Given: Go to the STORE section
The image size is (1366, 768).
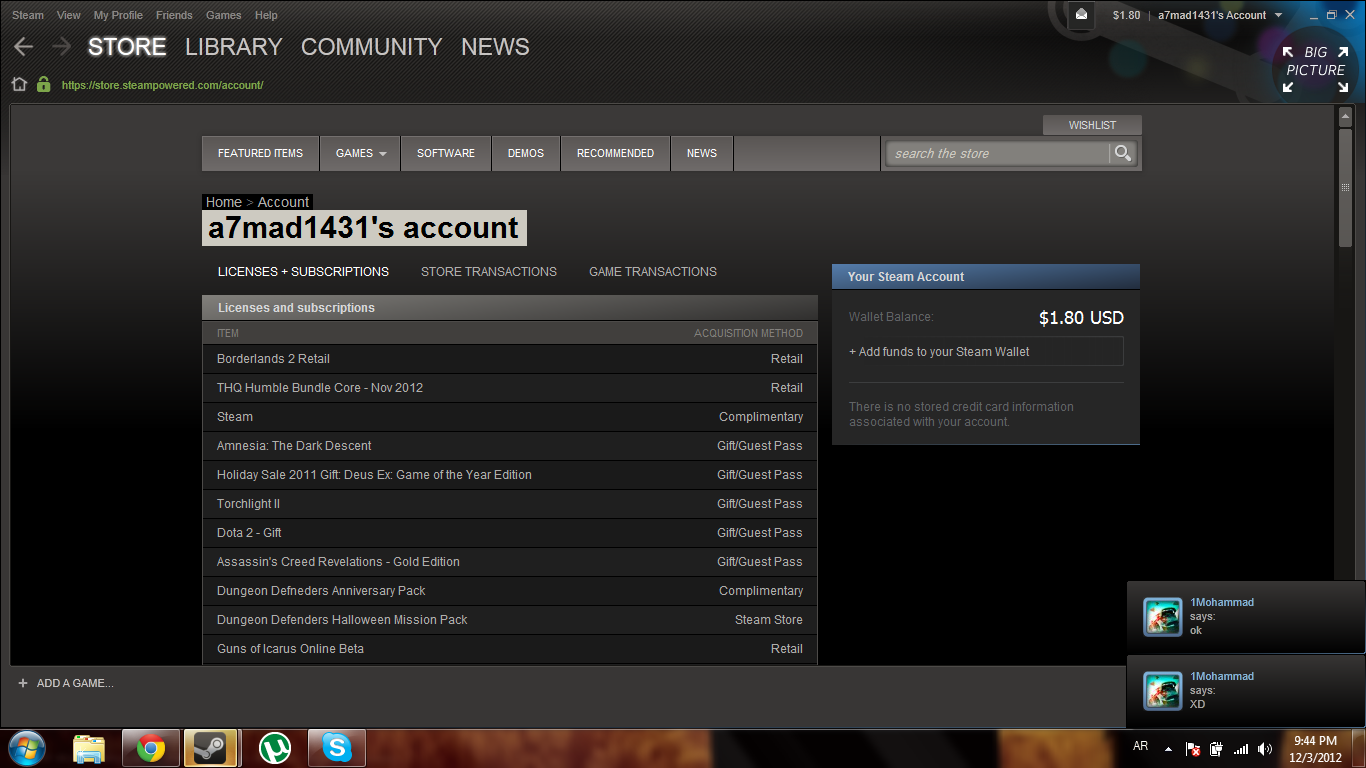Looking at the screenshot, I should (x=127, y=47).
